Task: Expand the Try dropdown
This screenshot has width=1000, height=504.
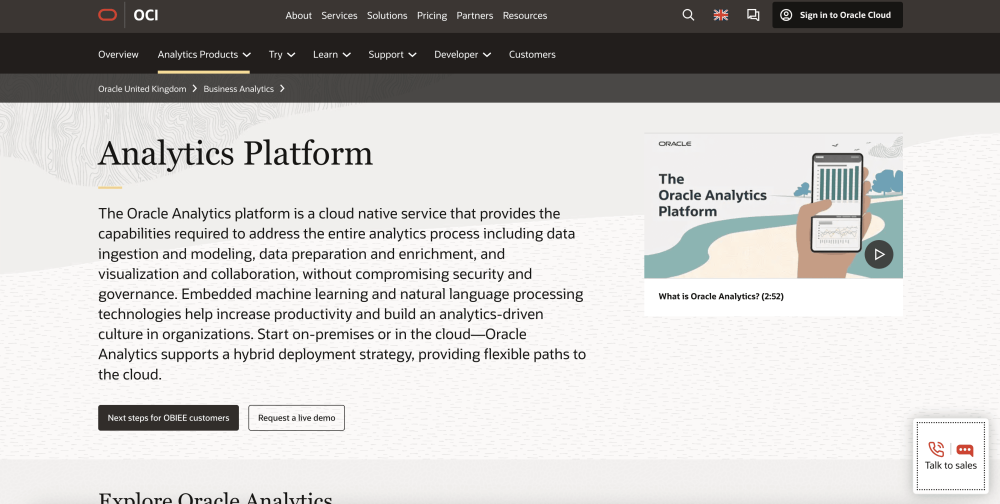Action: 282,54
